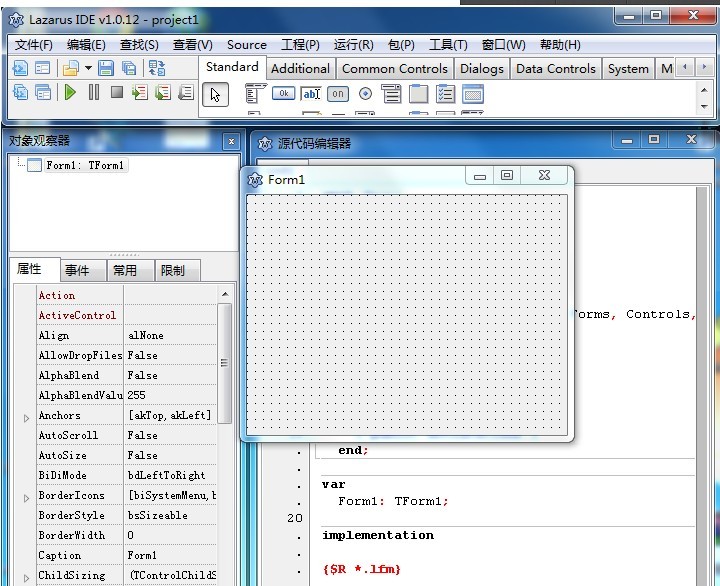Click the Caption value field Form1
720x586 pixels.
(170, 555)
